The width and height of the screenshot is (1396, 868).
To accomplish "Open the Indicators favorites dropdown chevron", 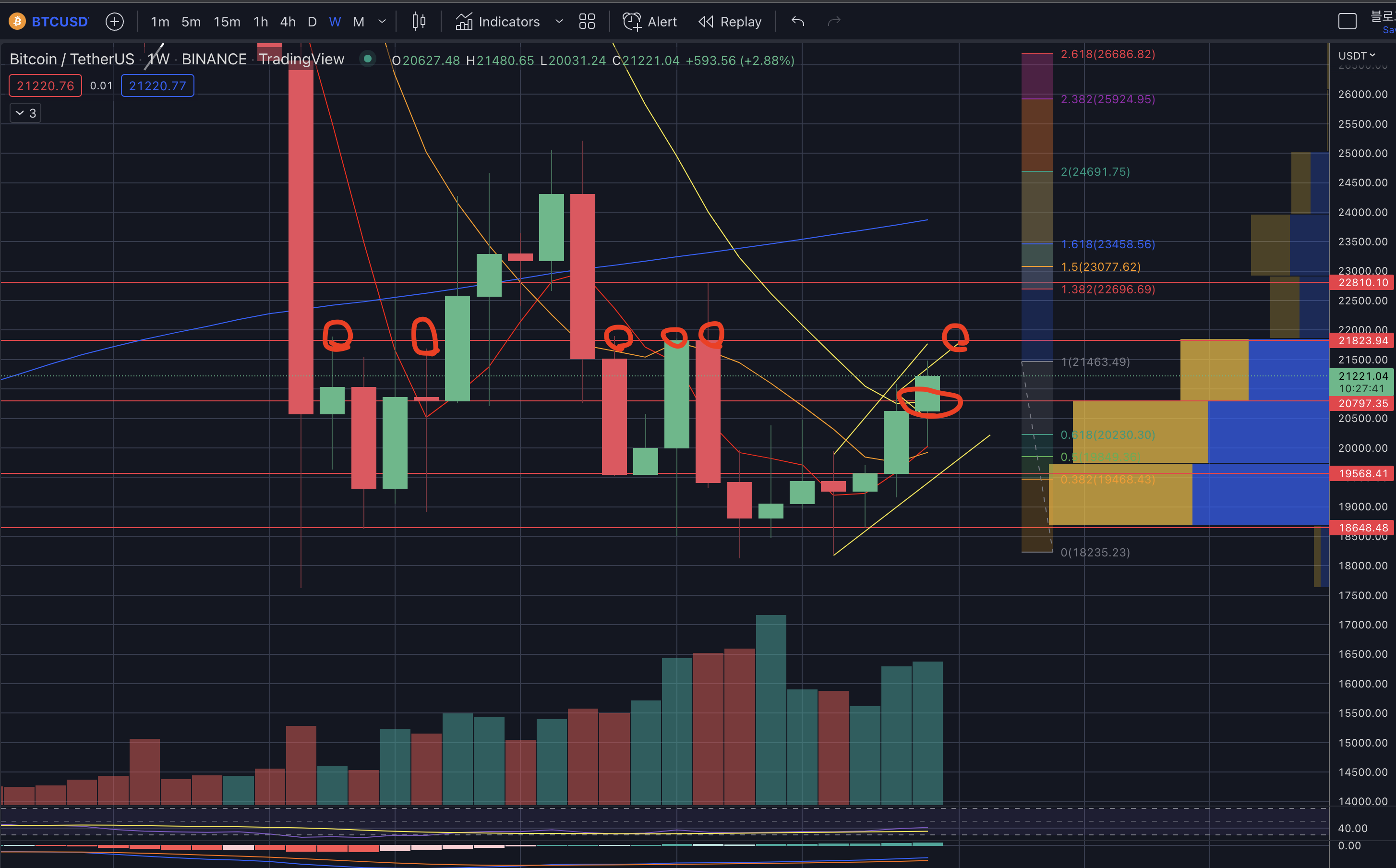I will click(559, 22).
